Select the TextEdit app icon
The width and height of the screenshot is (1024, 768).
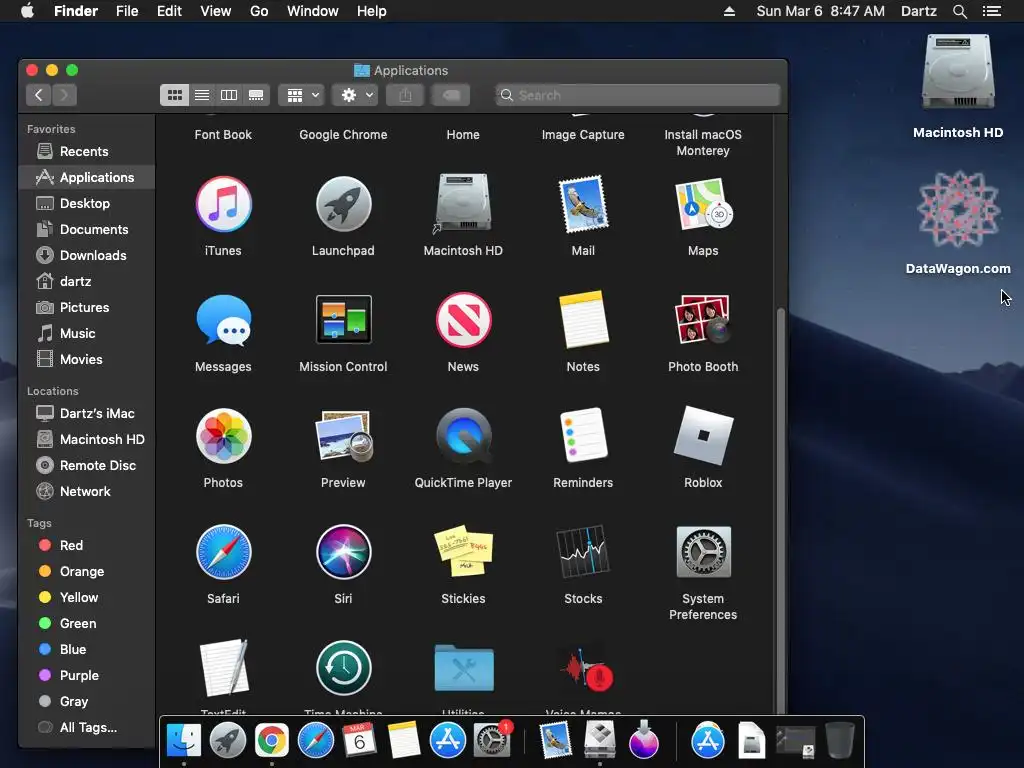pyautogui.click(x=223, y=668)
